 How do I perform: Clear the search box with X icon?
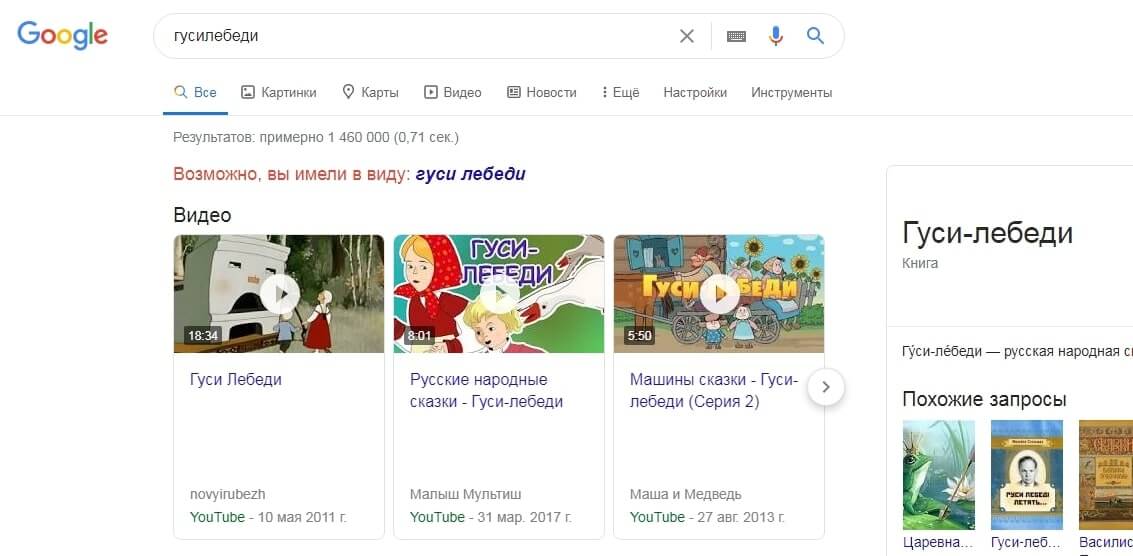(686, 36)
